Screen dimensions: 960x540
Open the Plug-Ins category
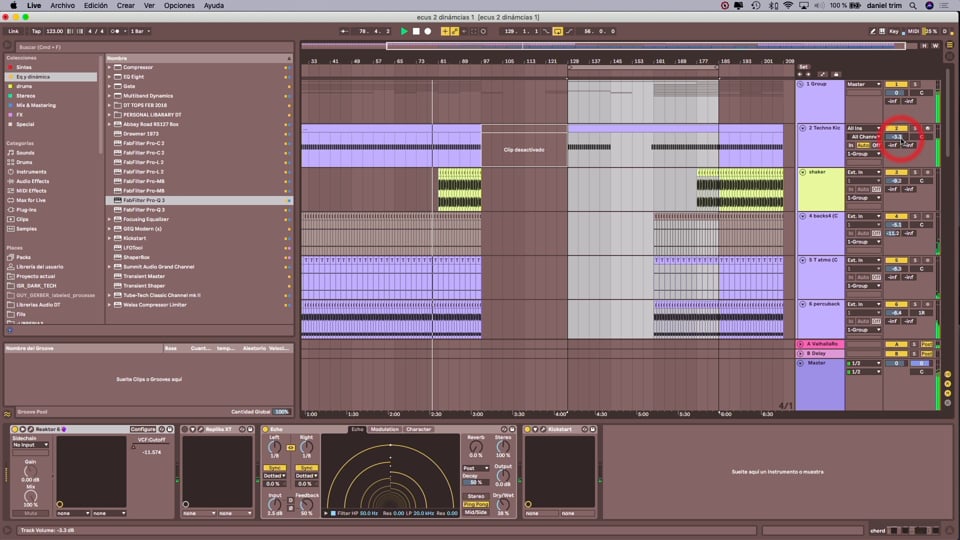click(26, 210)
